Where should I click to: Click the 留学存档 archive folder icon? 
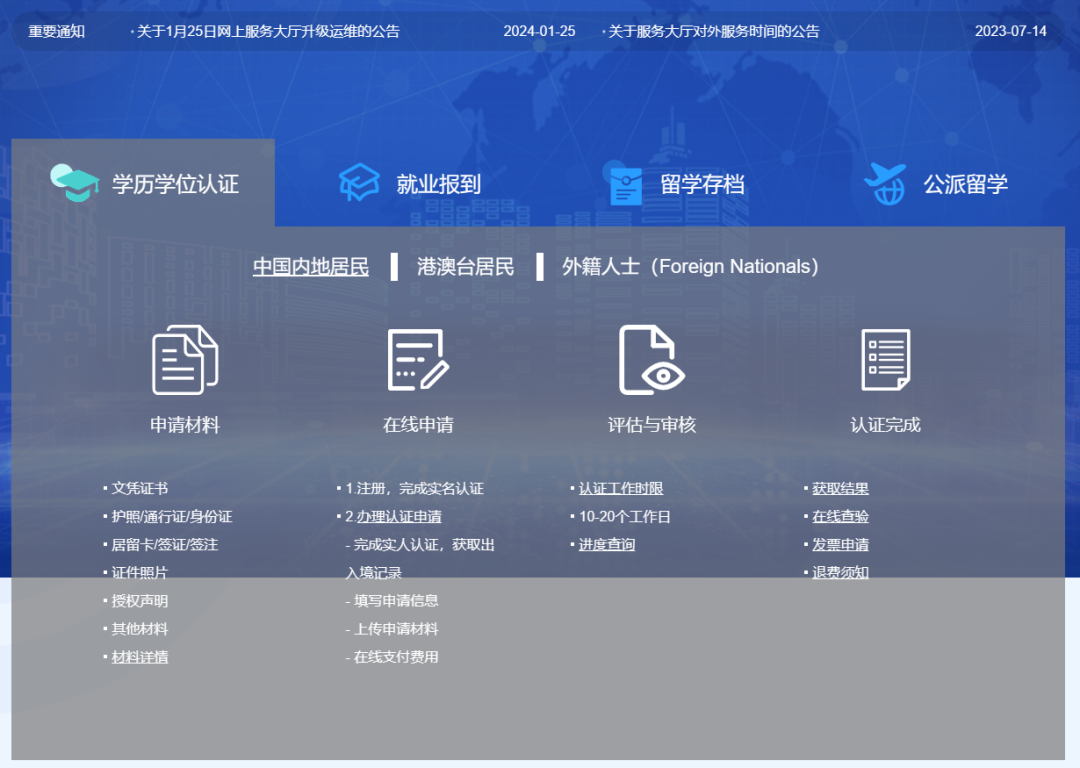tap(626, 184)
